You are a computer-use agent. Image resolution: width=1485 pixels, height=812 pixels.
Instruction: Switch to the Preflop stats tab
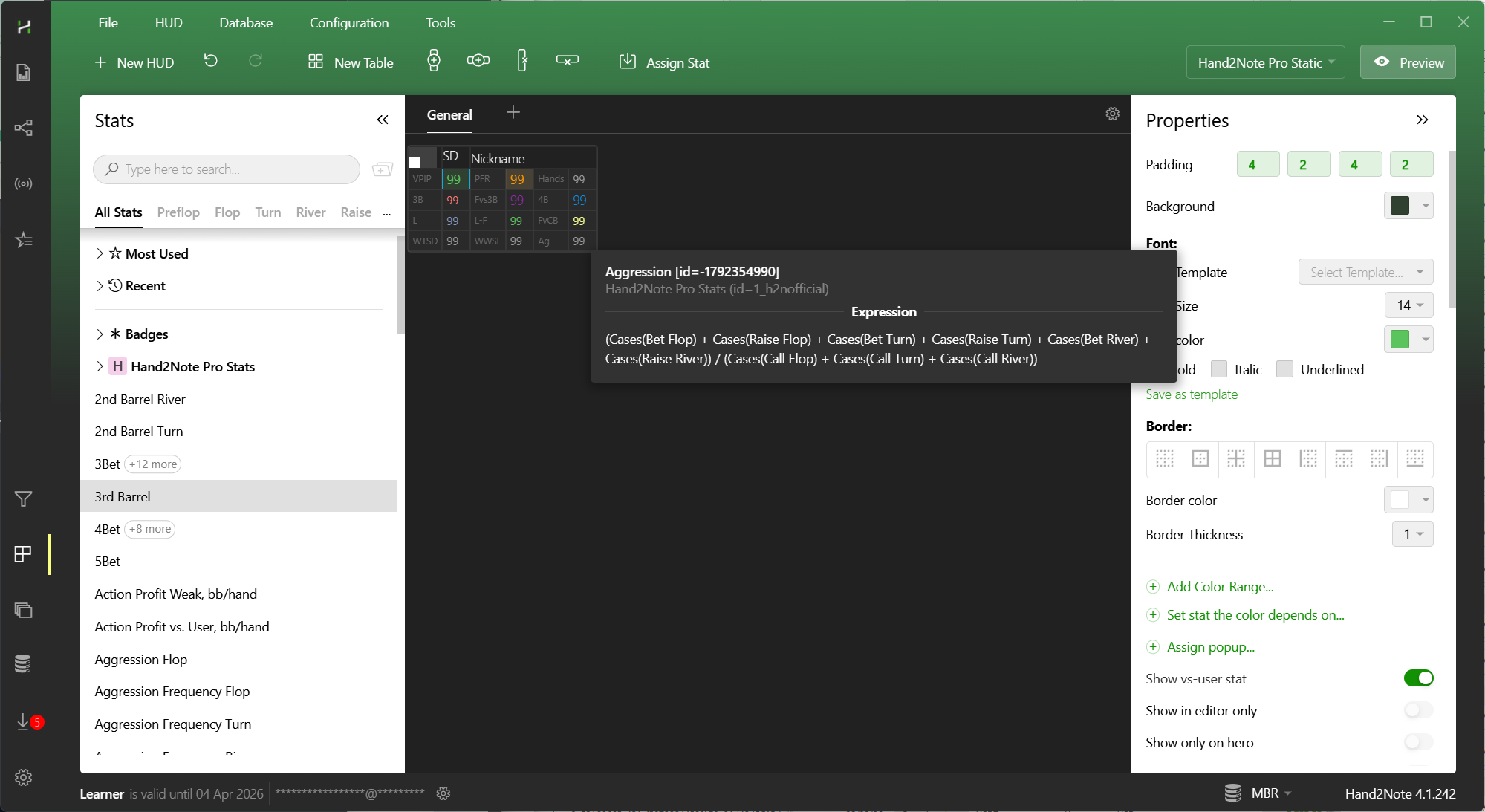[x=178, y=212]
